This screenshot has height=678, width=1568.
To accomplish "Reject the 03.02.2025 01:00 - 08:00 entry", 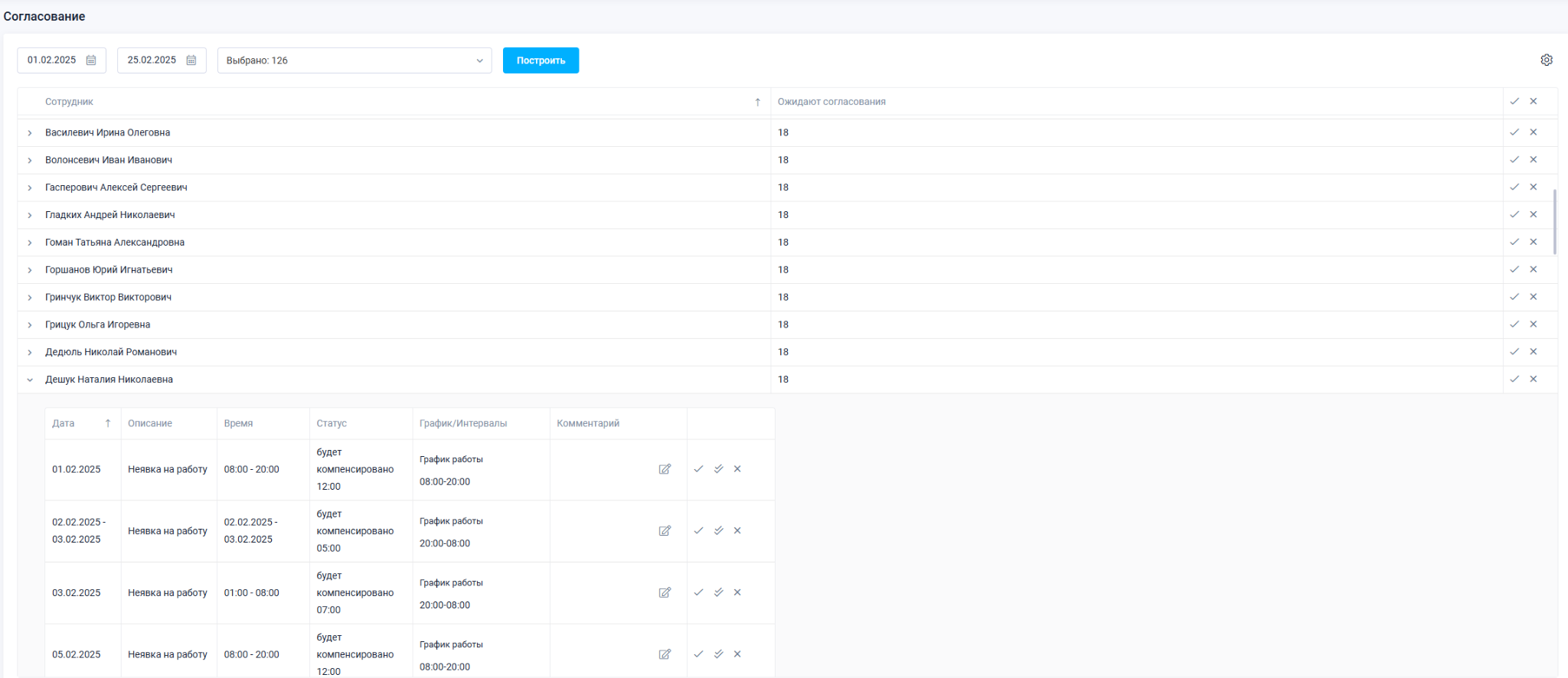I will point(737,592).
